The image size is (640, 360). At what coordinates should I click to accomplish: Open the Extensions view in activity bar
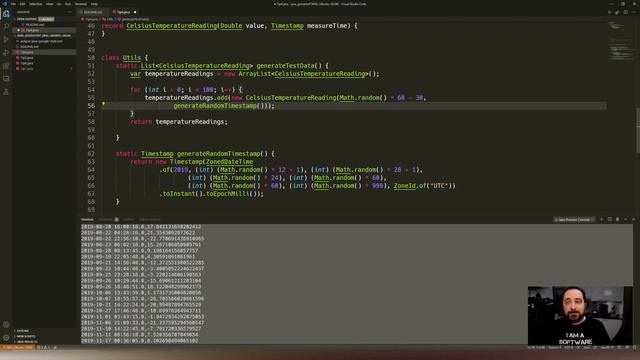pyautogui.click(x=6, y=66)
